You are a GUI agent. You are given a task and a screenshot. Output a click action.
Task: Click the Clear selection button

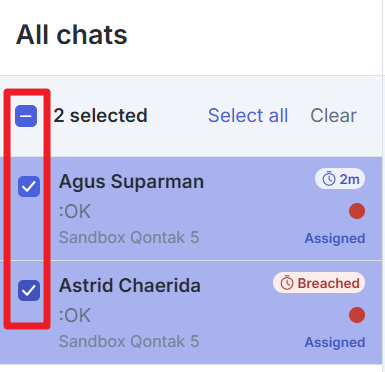[x=334, y=116]
